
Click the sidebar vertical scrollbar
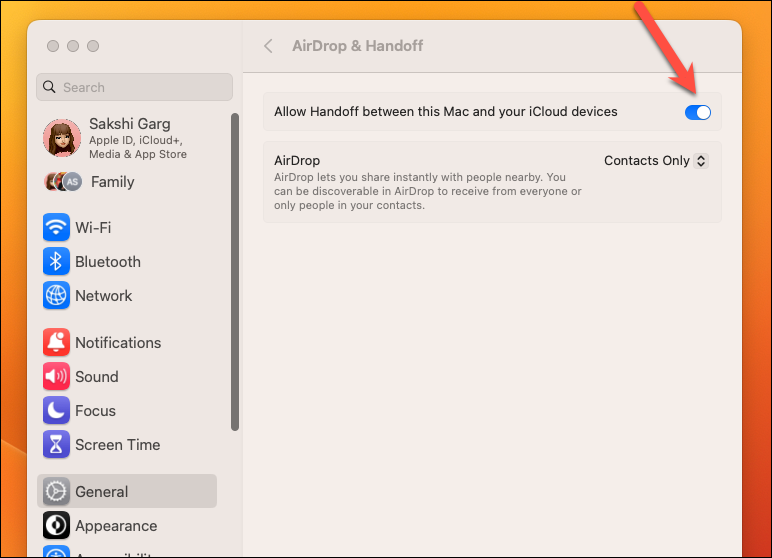point(235,272)
